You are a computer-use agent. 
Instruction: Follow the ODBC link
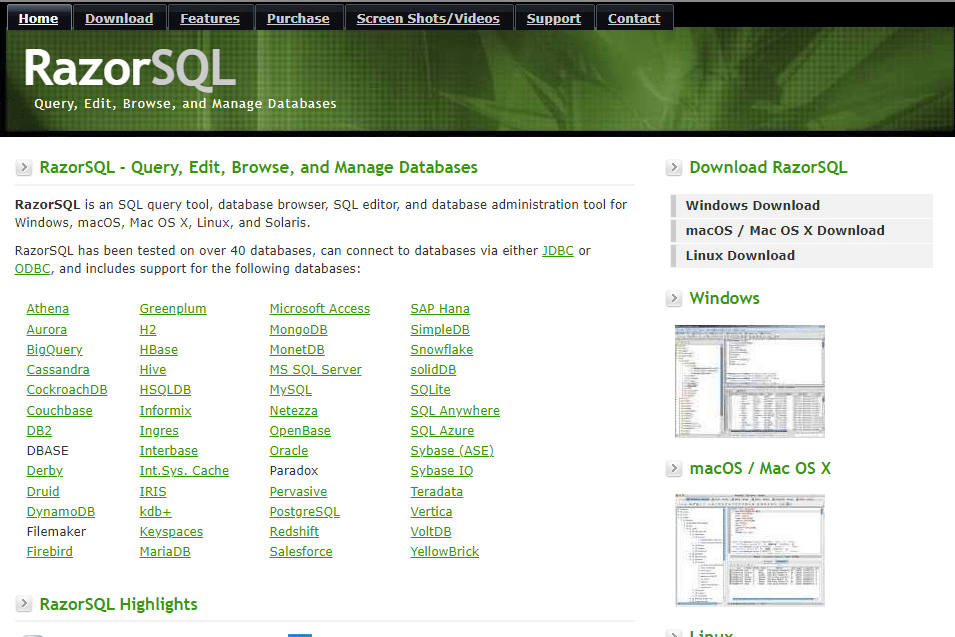coord(33,269)
